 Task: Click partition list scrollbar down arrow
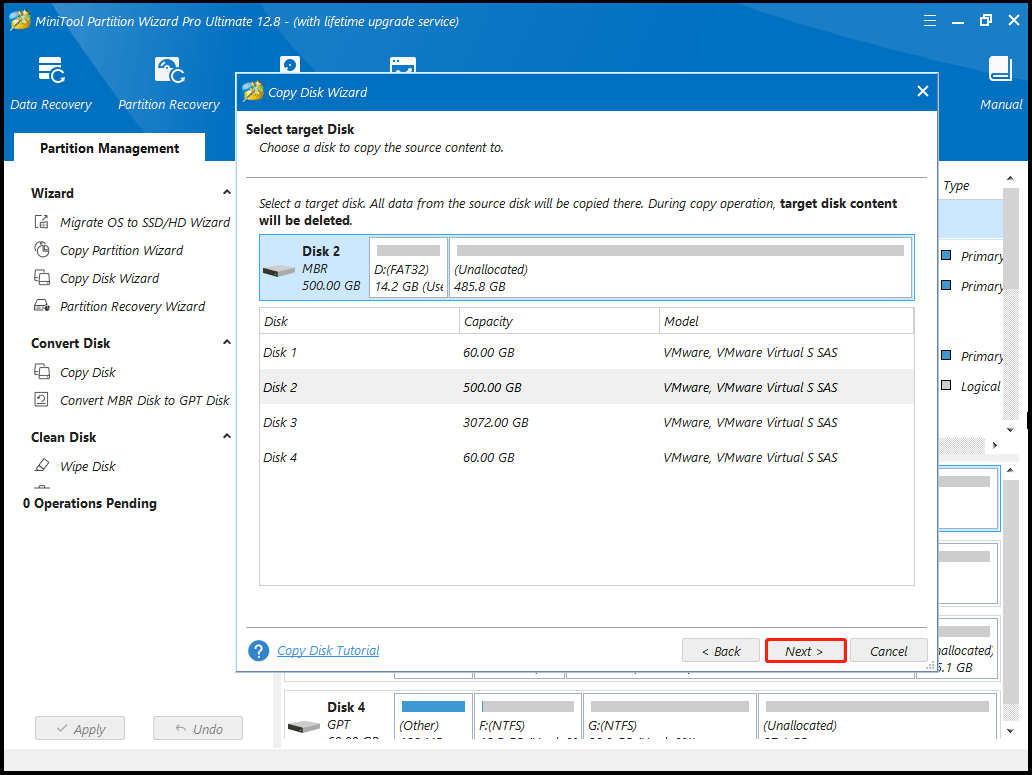pyautogui.click(x=1010, y=430)
